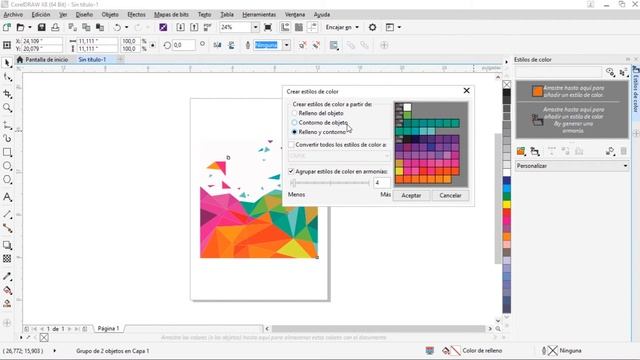Select the Rectangle tool
Viewport: 640px width, 360px height.
[x=7, y=152]
